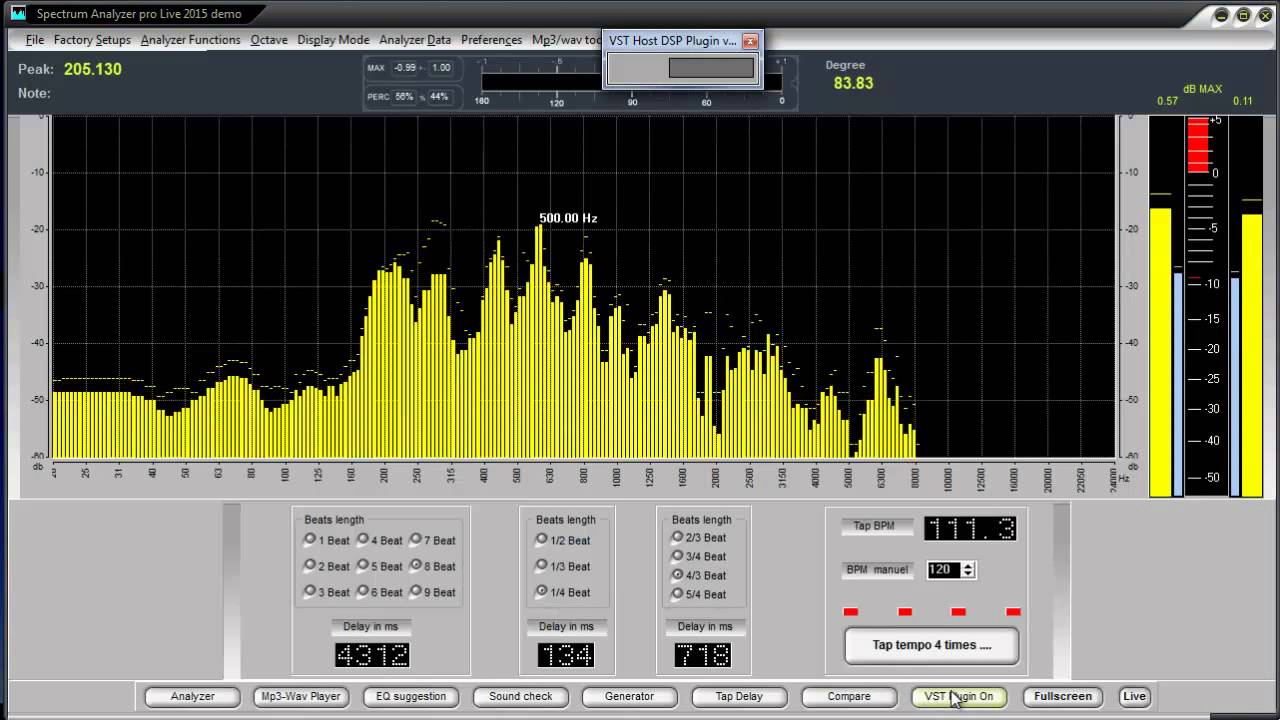Viewport: 1280px width, 720px height.
Task: Click the Peak value 205.130
Action: pyautogui.click(x=93, y=69)
